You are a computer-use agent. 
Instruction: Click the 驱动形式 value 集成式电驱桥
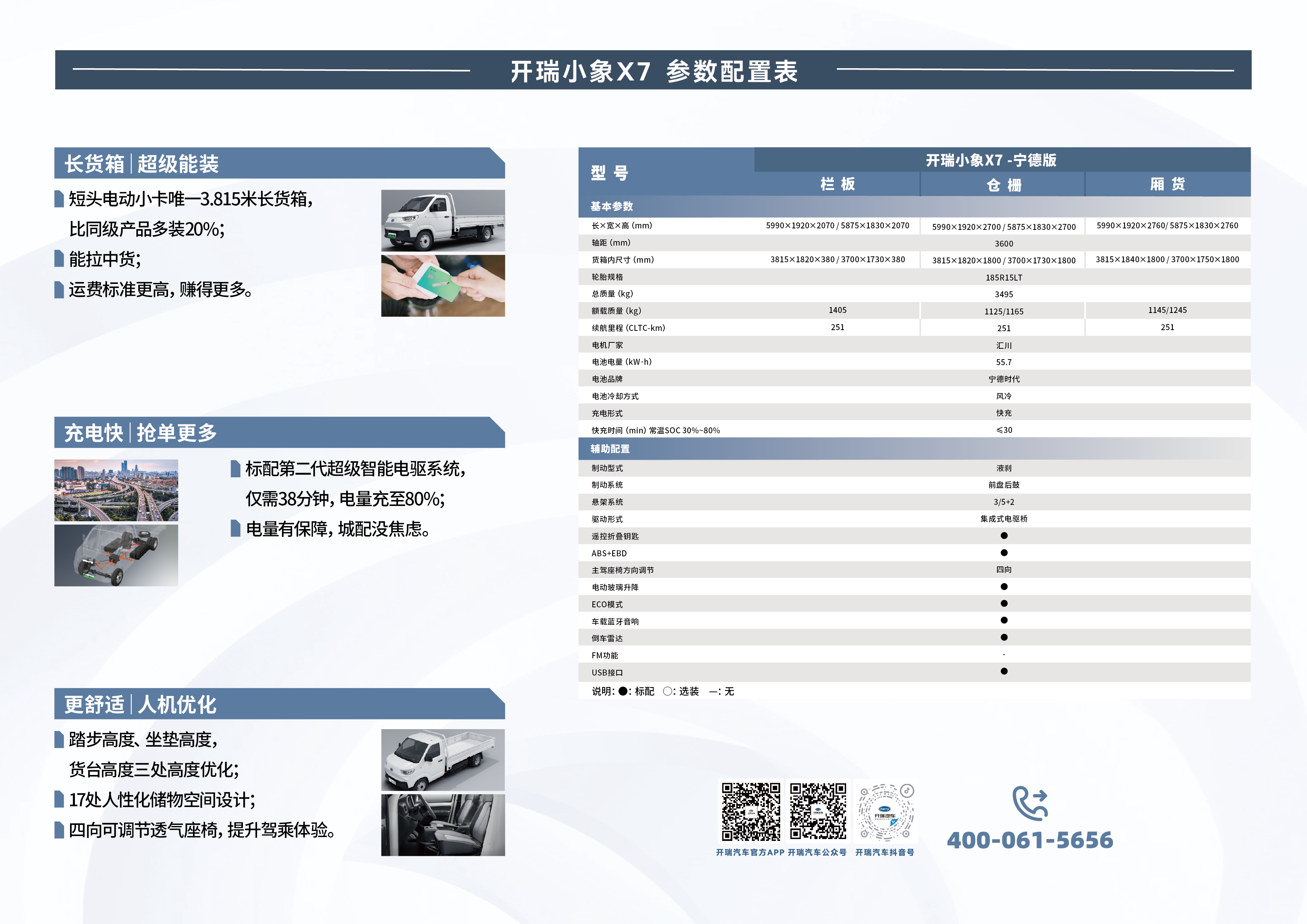(x=1004, y=519)
